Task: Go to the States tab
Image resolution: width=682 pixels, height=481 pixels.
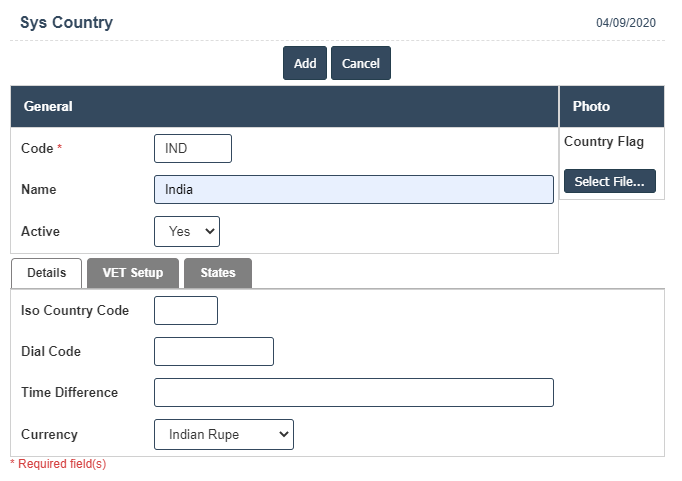Action: [x=217, y=273]
